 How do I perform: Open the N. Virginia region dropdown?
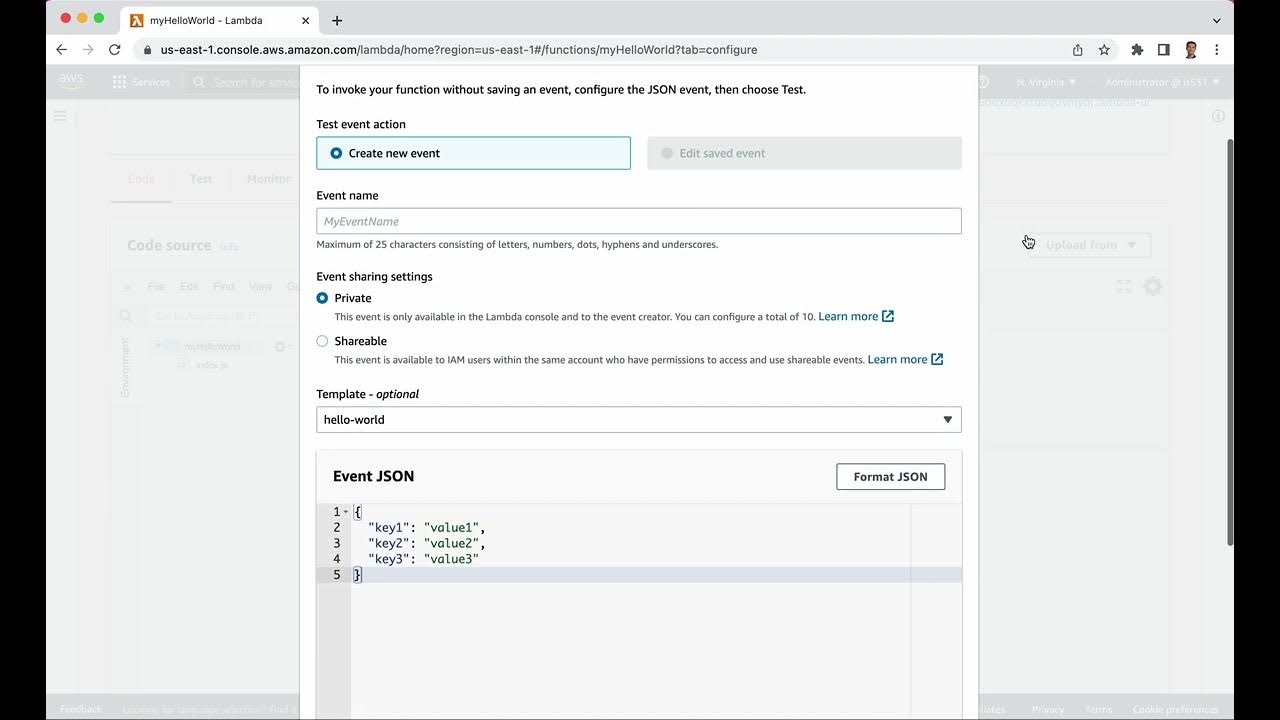[1046, 82]
